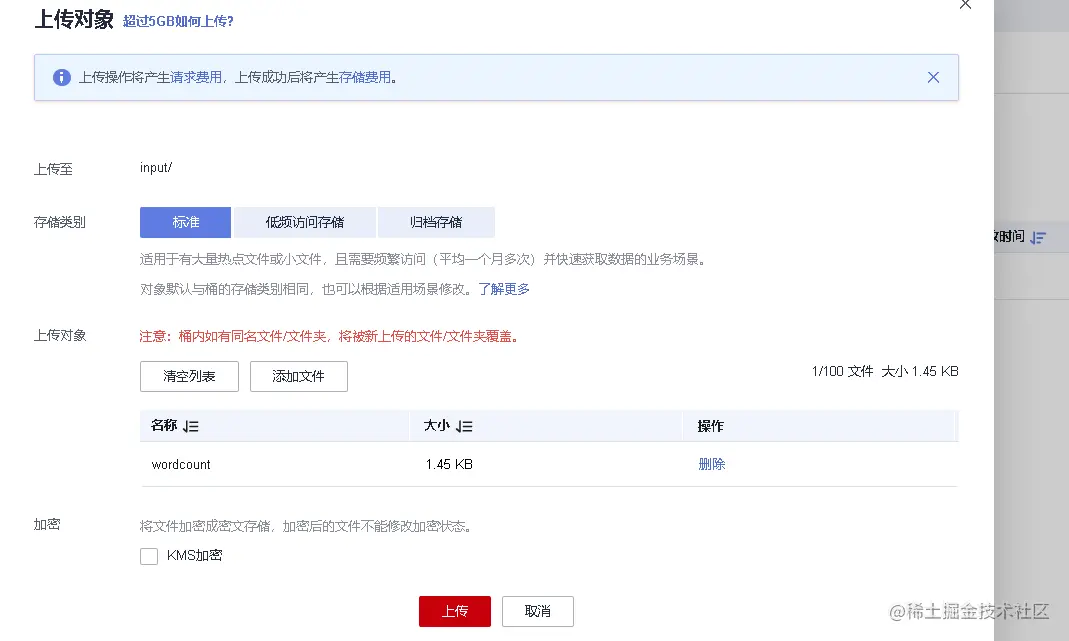Delete the wordcount file via 删除
This screenshot has width=1069, height=641.
[x=712, y=464]
